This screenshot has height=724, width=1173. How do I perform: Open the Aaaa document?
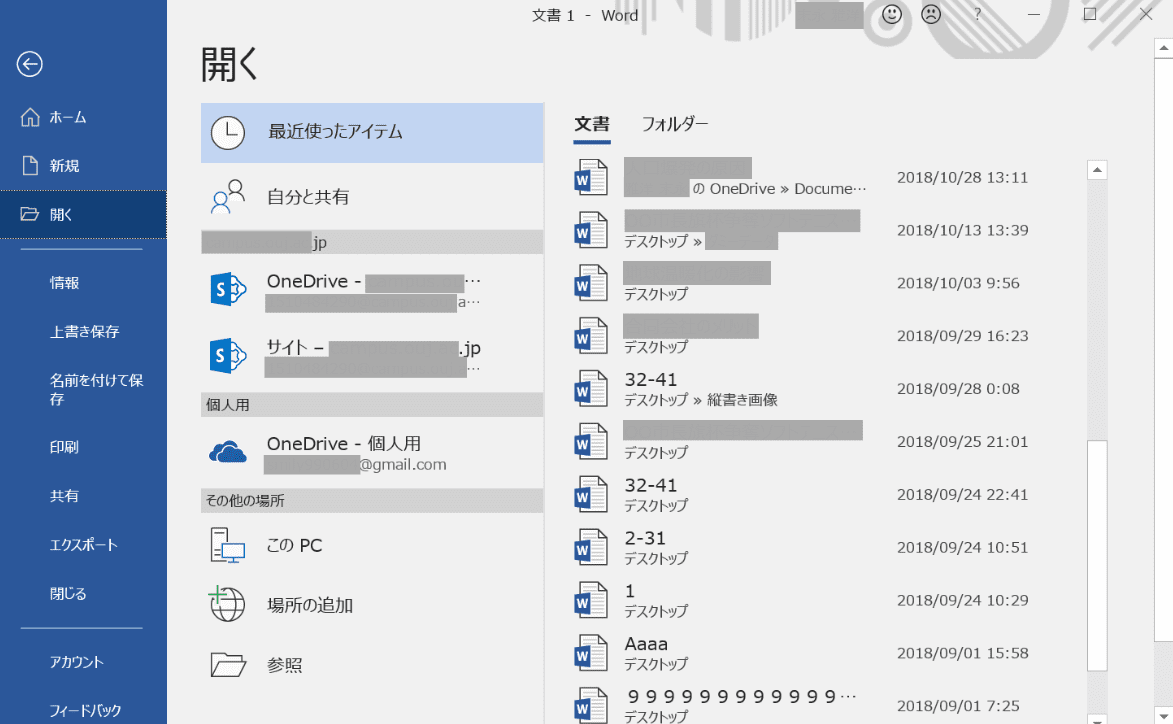[825, 654]
